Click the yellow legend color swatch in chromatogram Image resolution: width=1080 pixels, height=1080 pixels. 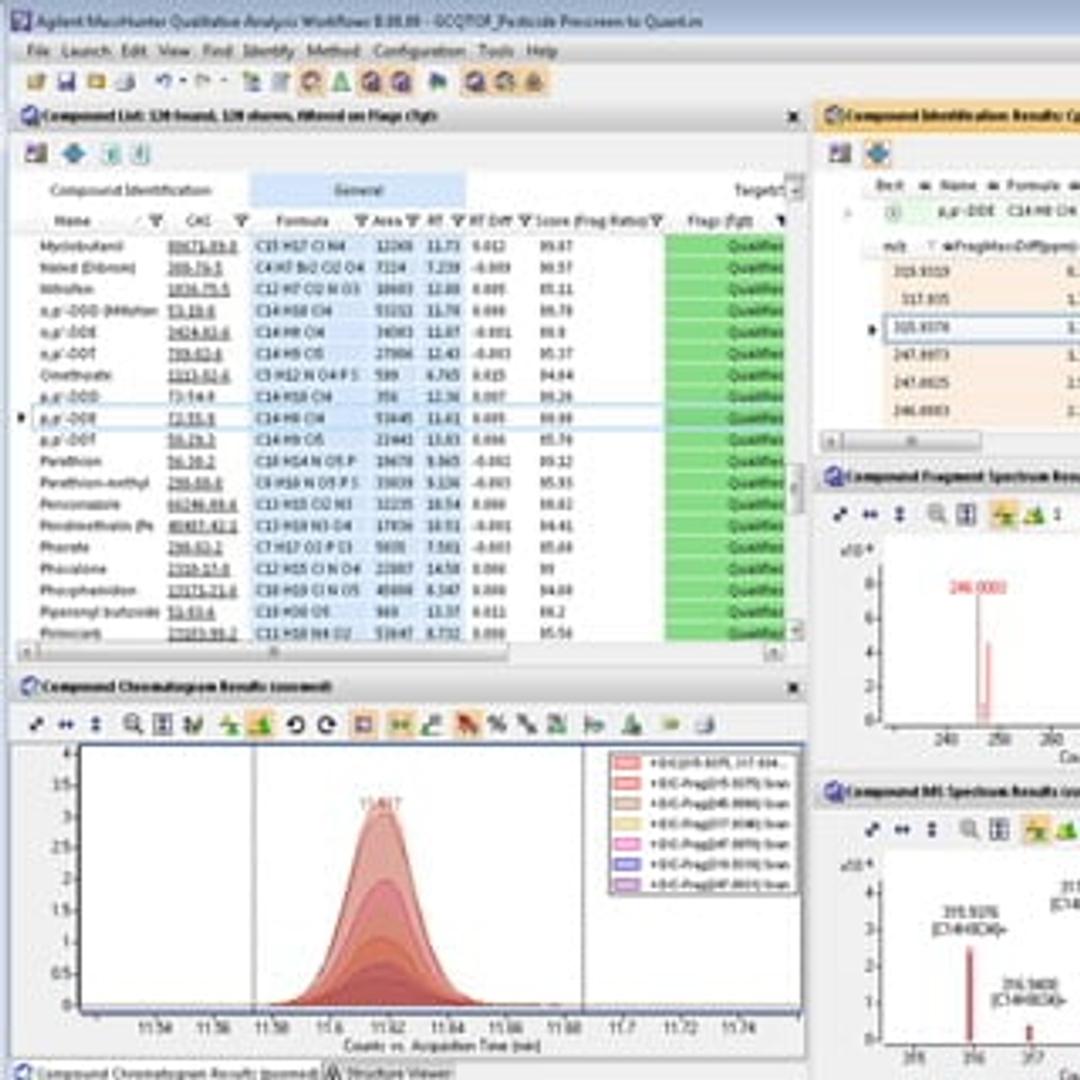pos(627,824)
